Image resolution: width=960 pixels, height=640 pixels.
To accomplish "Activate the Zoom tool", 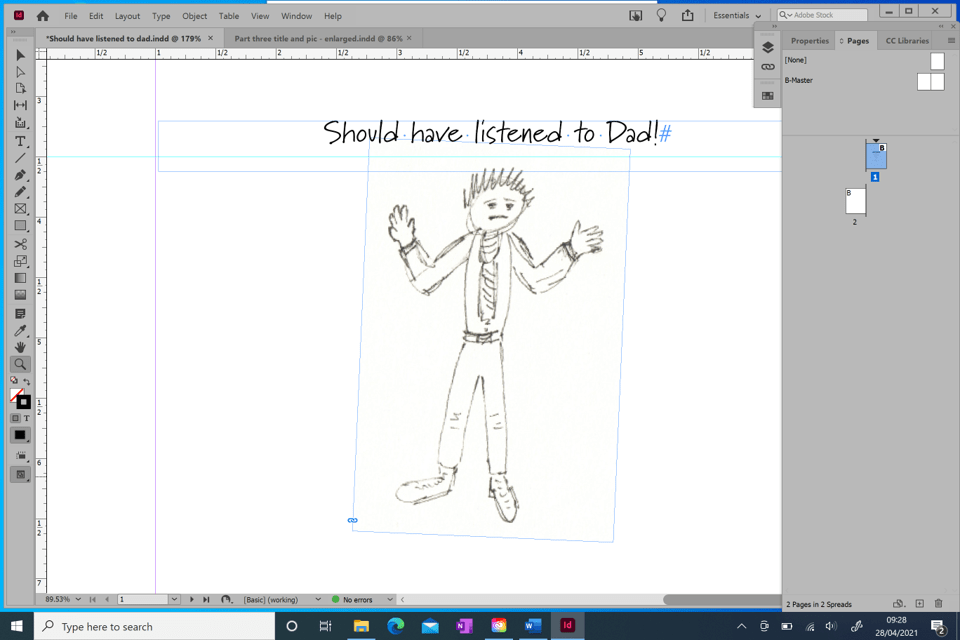I will tap(20, 364).
